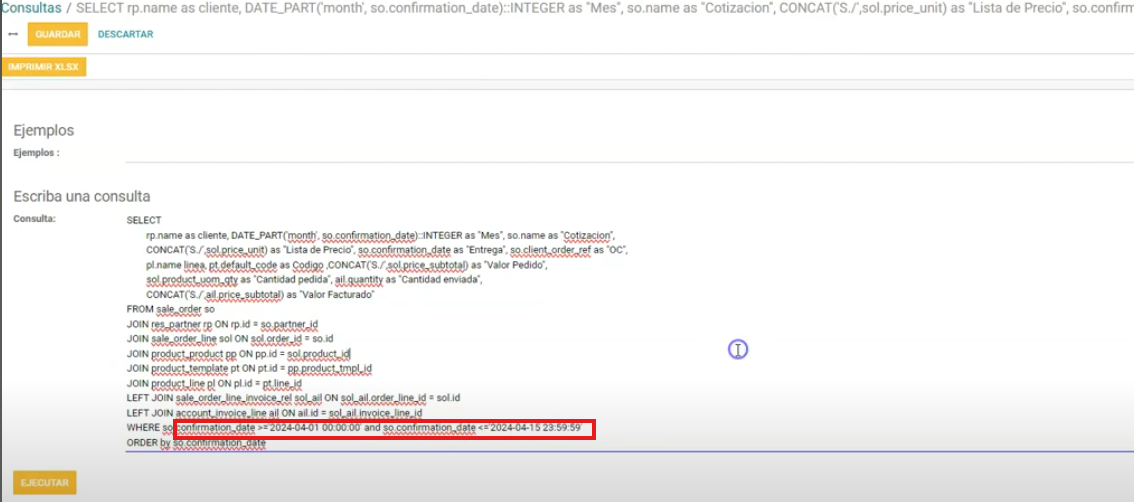Click the Ejemplos section heading
This screenshot has height=502, width=1134.
[x=44, y=130]
